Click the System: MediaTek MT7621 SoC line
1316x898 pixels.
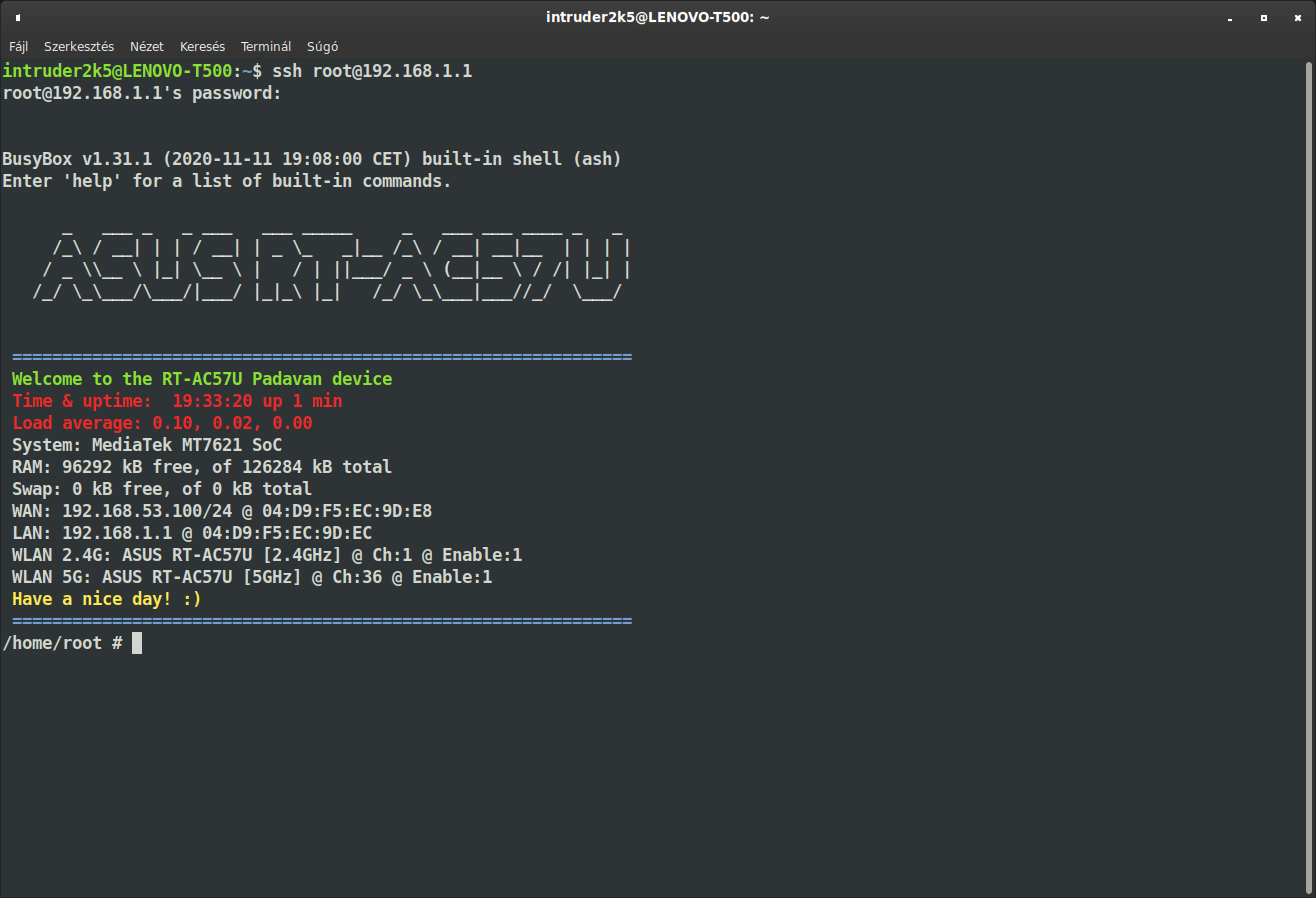[x=147, y=445]
